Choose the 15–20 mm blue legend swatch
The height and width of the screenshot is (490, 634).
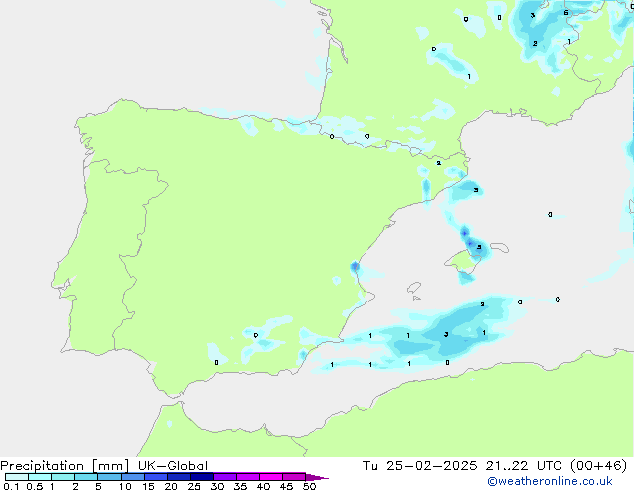pyautogui.click(x=156, y=477)
